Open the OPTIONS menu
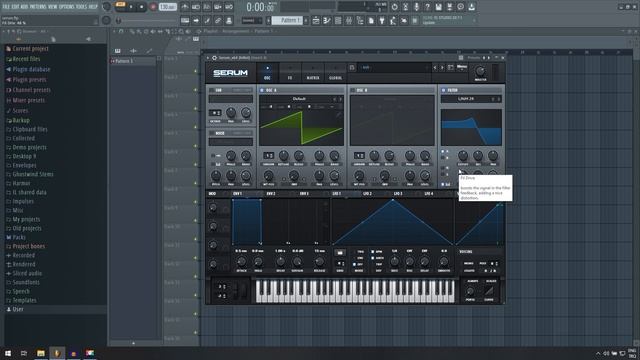 (x=67, y=7)
